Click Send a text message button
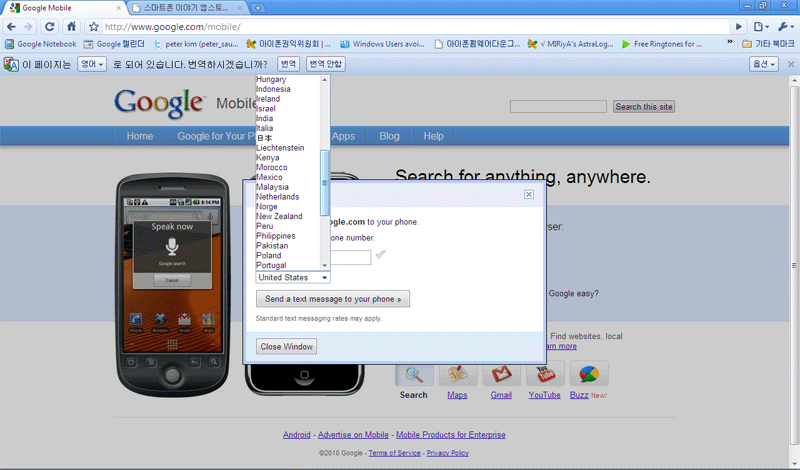Viewport: 800px width, 470px height. [333, 299]
